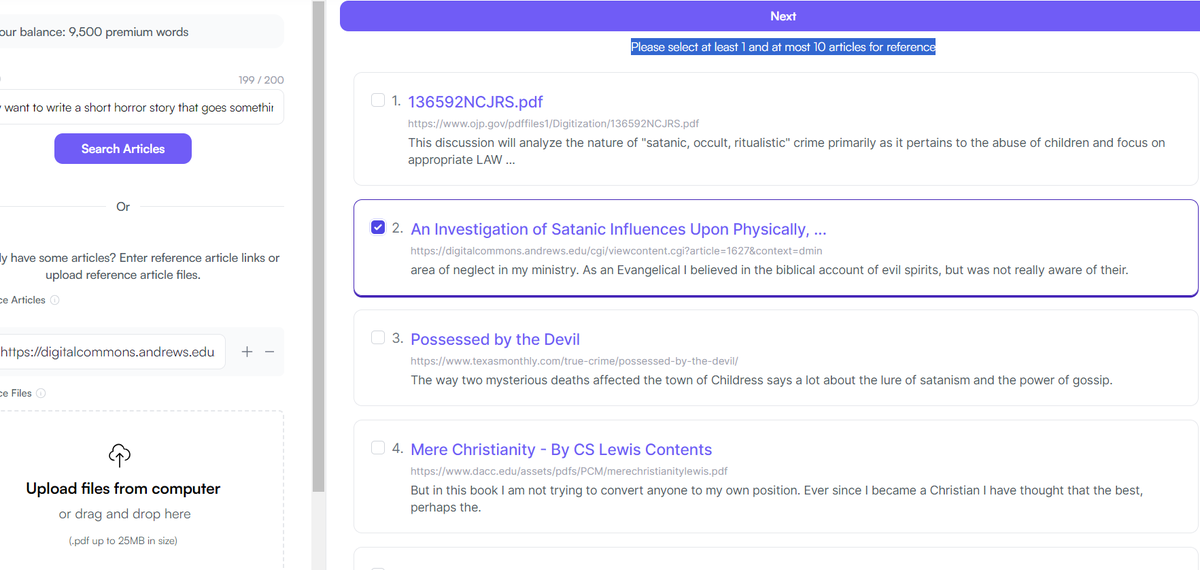Click the Next button
The image size is (1200, 570).
point(783,16)
